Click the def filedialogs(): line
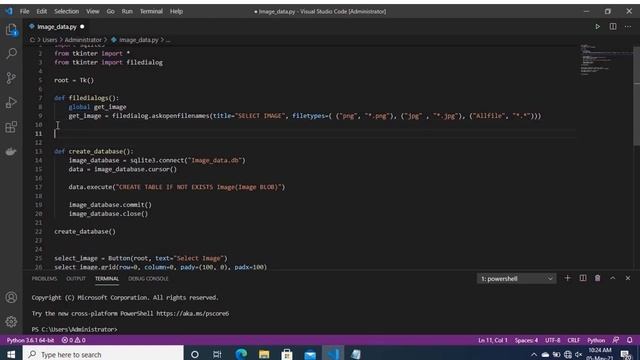The width and height of the screenshot is (640, 360). (x=87, y=98)
